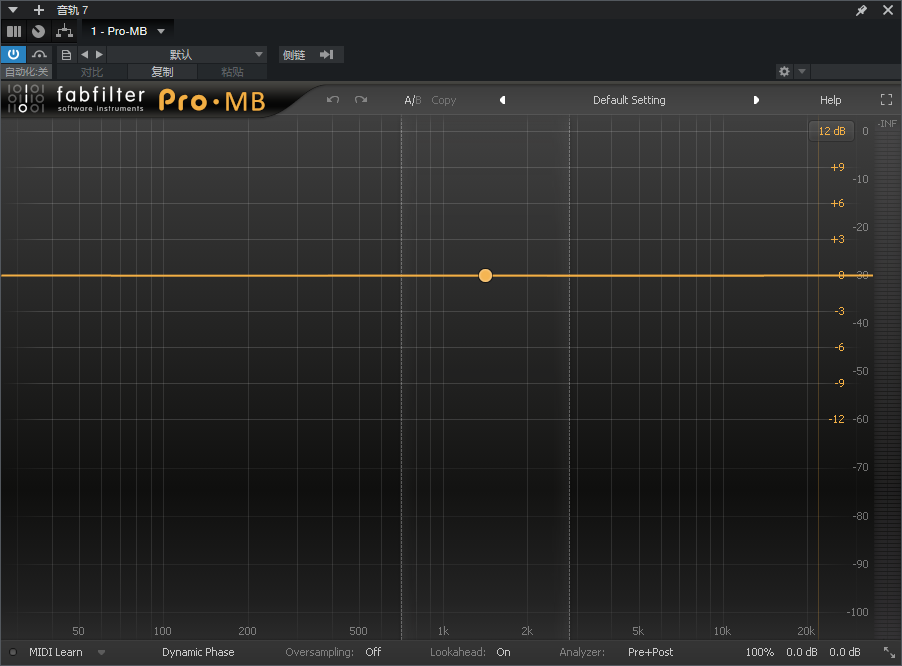Open the 1 - Pro-MB plugin selector dropdown

[x=128, y=31]
